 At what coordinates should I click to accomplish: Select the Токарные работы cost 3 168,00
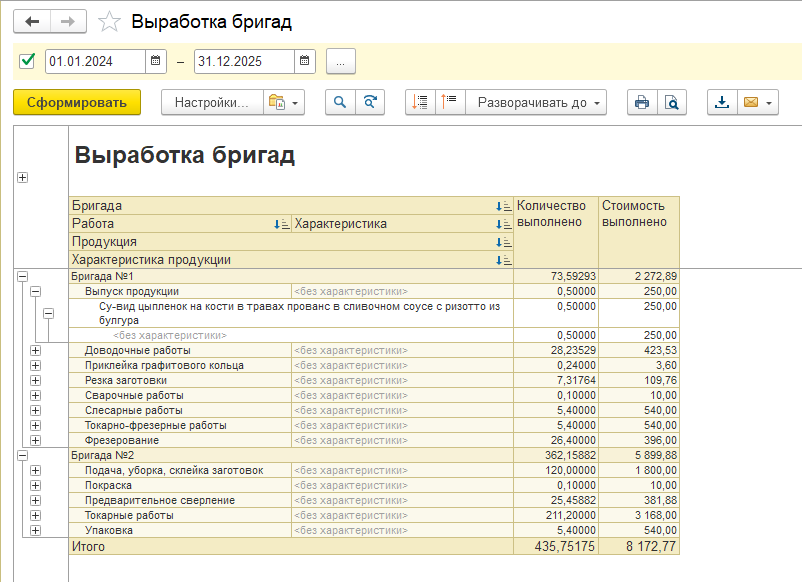pos(639,516)
